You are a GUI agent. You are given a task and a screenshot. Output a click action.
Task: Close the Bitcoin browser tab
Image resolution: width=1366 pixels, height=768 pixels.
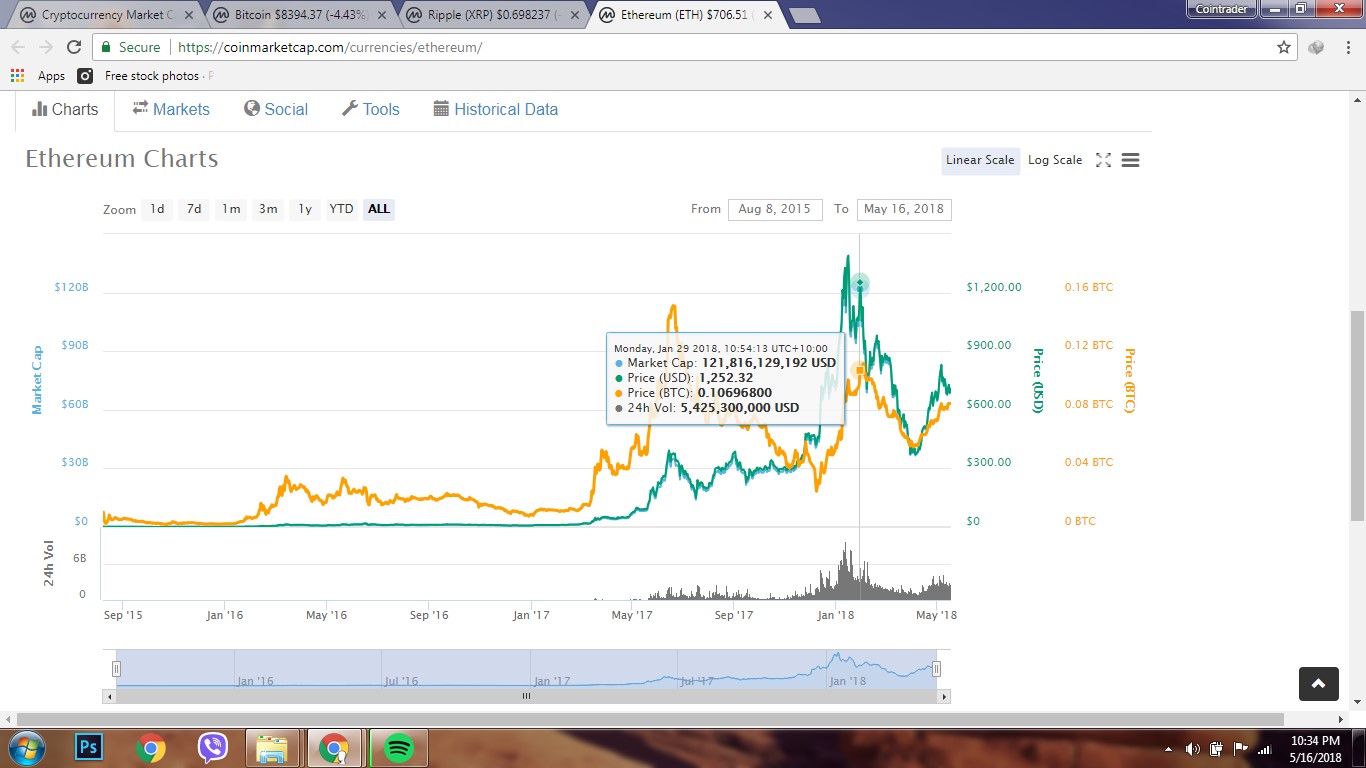[x=381, y=15]
